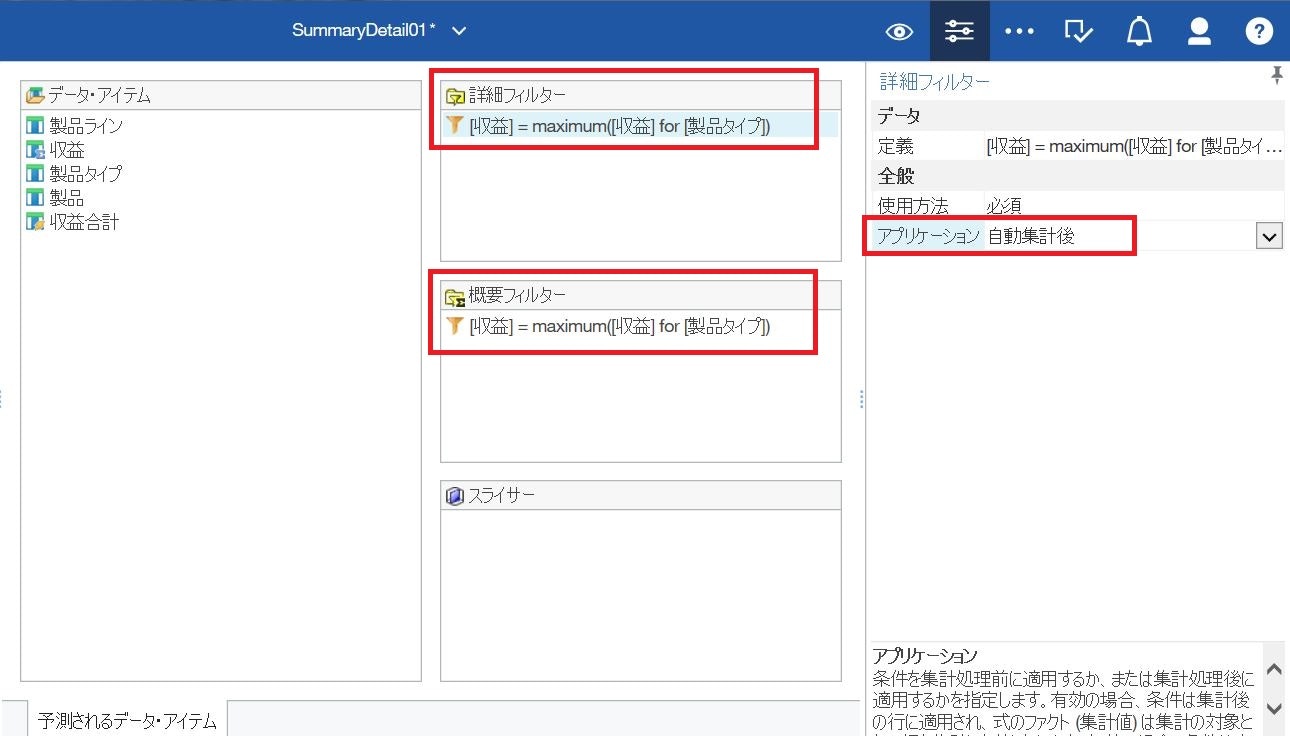Pin the properties pane with pushpin icon
Screen dimensions: 1290x736
1276,76
